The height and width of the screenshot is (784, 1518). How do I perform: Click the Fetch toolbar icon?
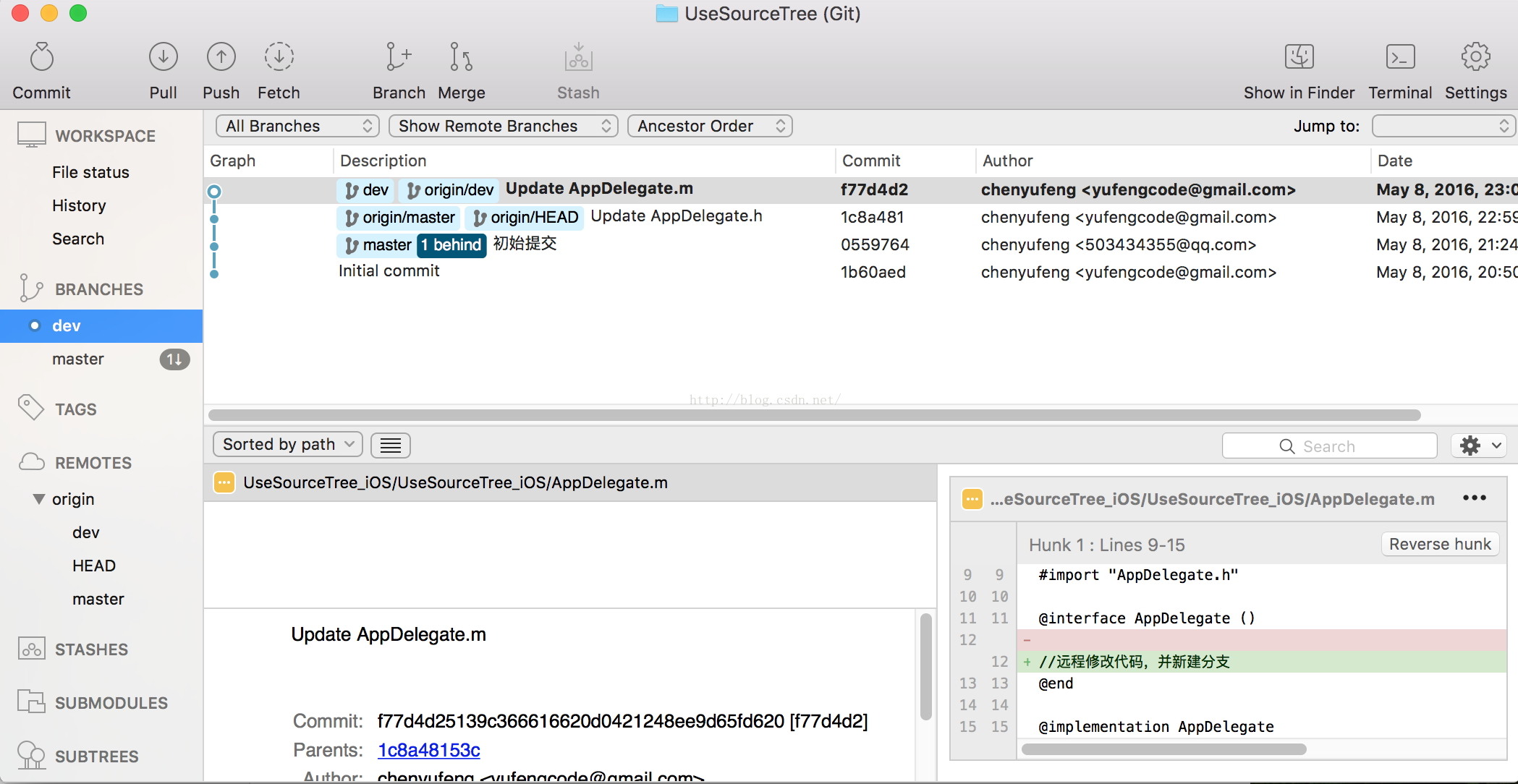tap(279, 58)
